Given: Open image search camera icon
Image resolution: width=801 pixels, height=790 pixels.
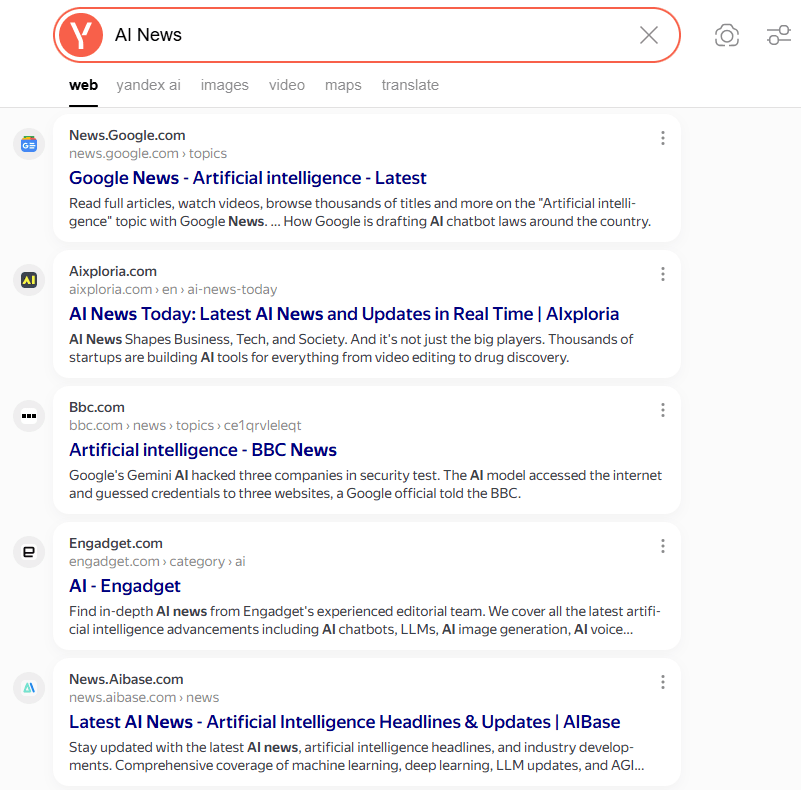Looking at the screenshot, I should (x=726, y=35).
